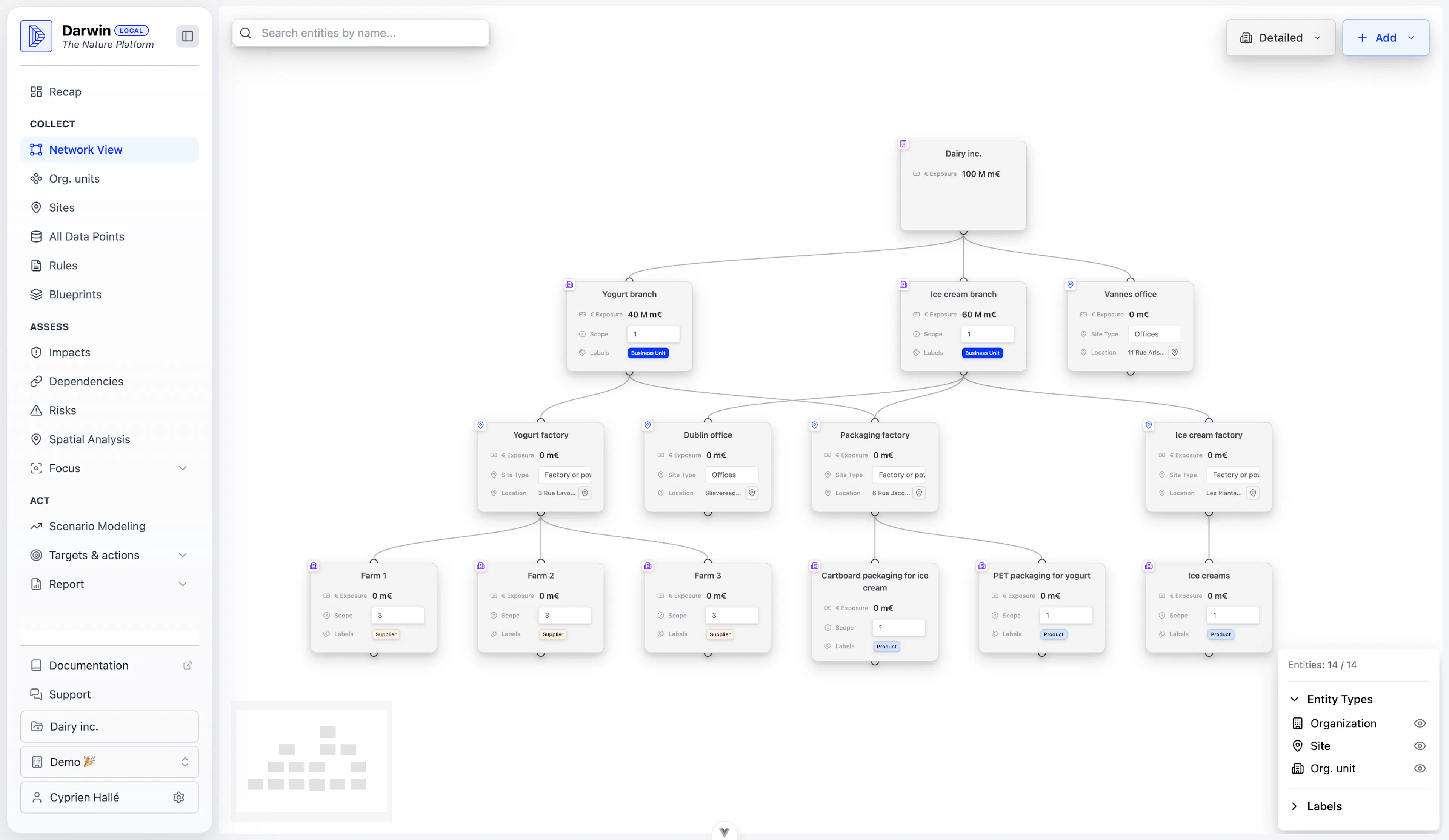Go to All Data Points
The height and width of the screenshot is (840, 1449).
pos(86,236)
